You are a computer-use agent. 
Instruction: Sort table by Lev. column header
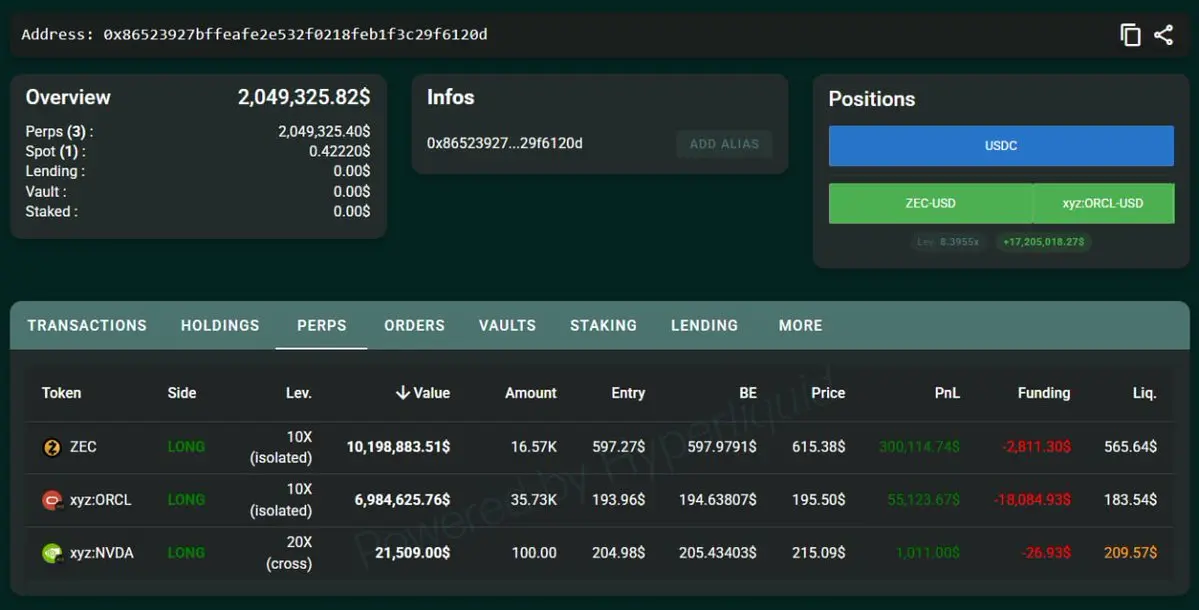click(298, 393)
